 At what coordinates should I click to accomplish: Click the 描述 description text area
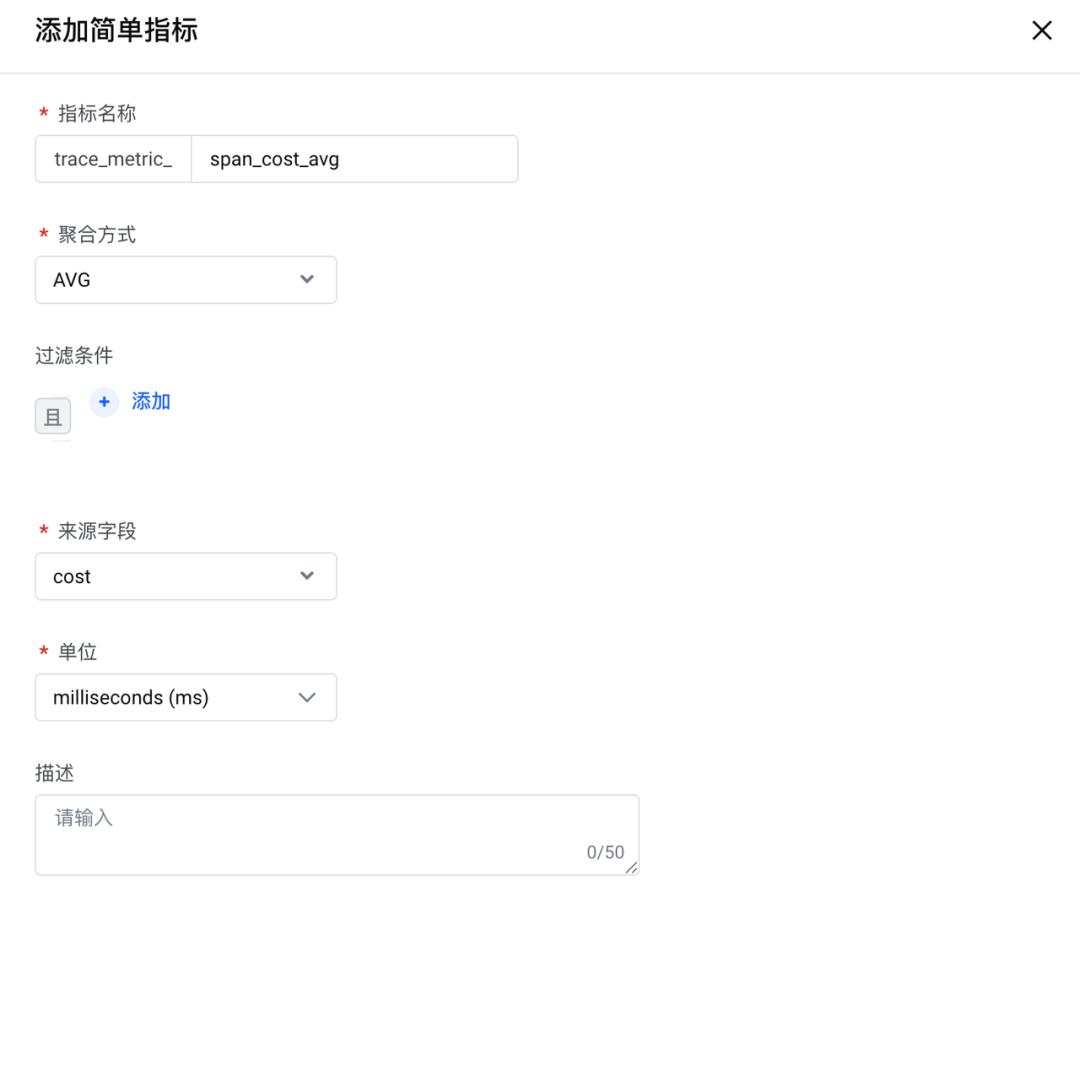point(338,835)
